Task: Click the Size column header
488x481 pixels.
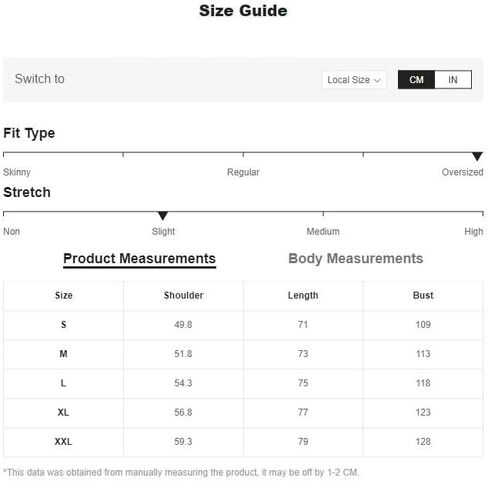Action: (x=64, y=295)
